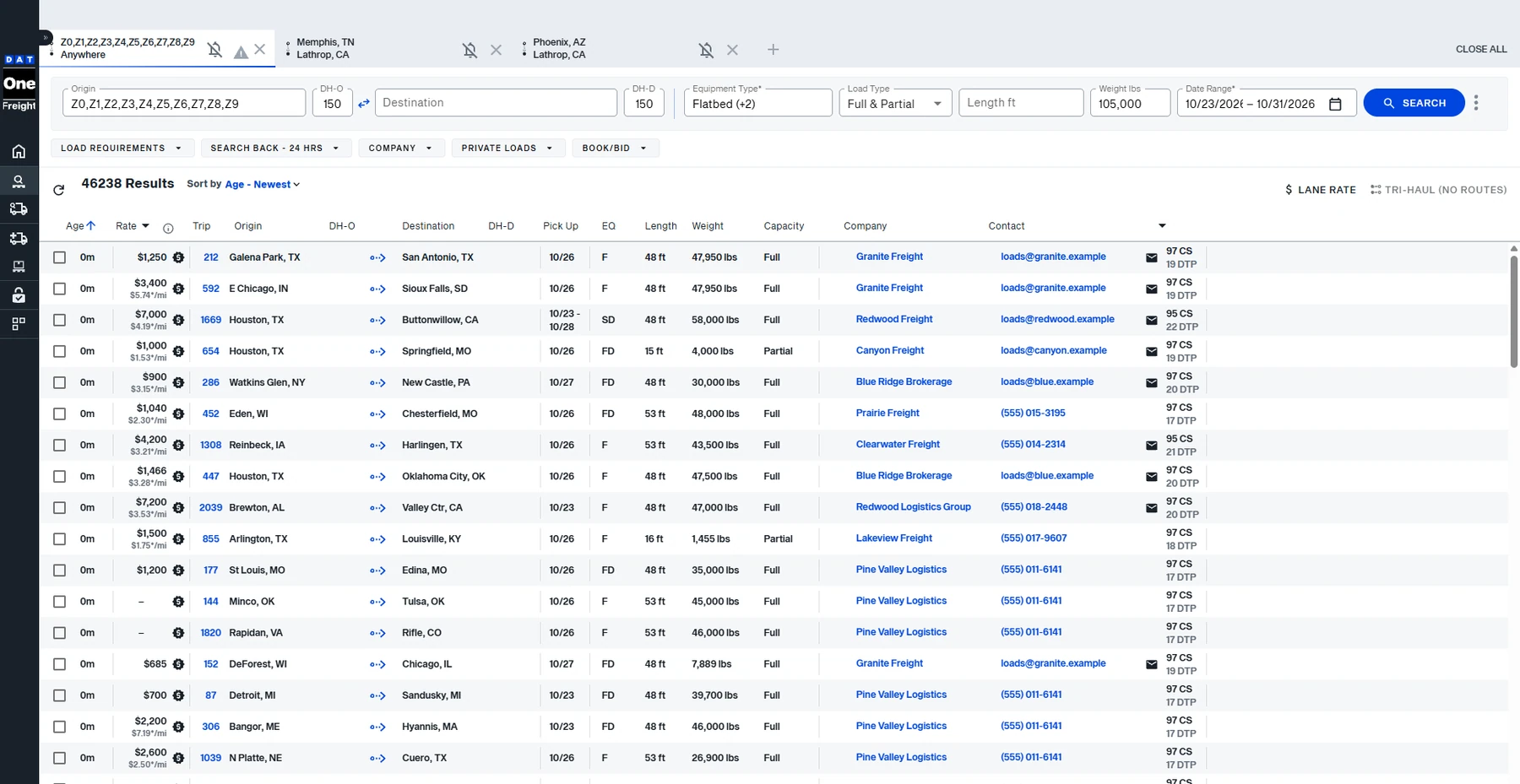1520x784 pixels.
Task: Check the E Chicago, IN load row
Action: 59,289
